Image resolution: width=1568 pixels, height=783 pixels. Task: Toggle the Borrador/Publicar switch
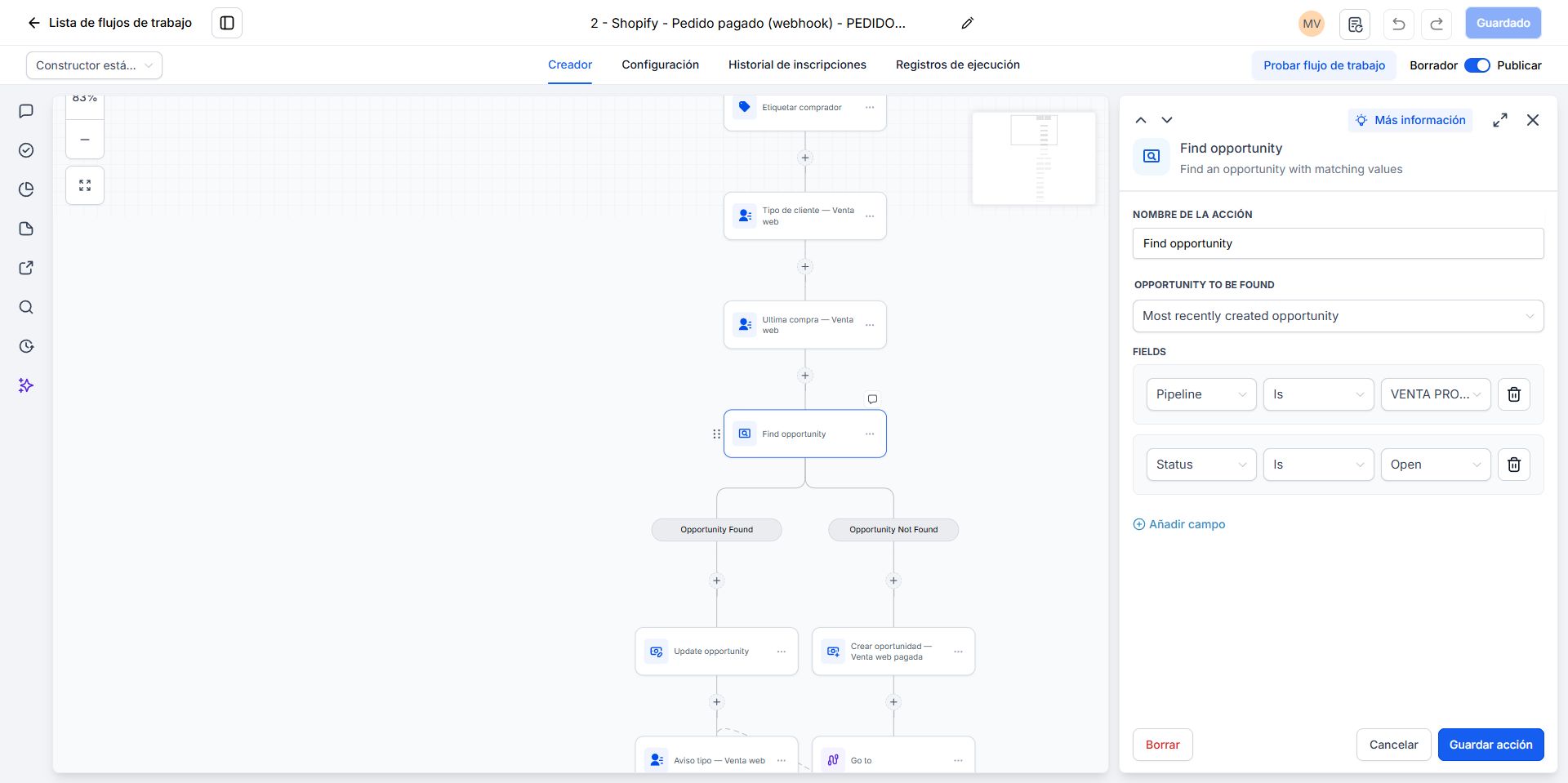pyautogui.click(x=1477, y=65)
